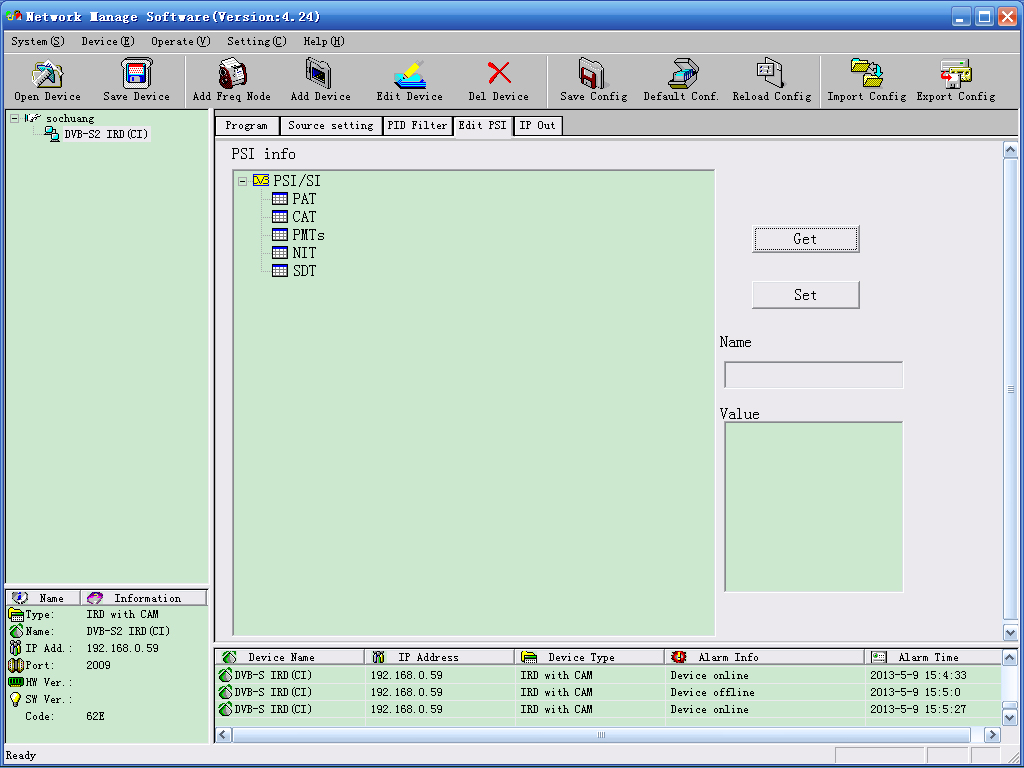Click the alarm list scroll left arrow
1024x768 pixels.
(x=223, y=735)
